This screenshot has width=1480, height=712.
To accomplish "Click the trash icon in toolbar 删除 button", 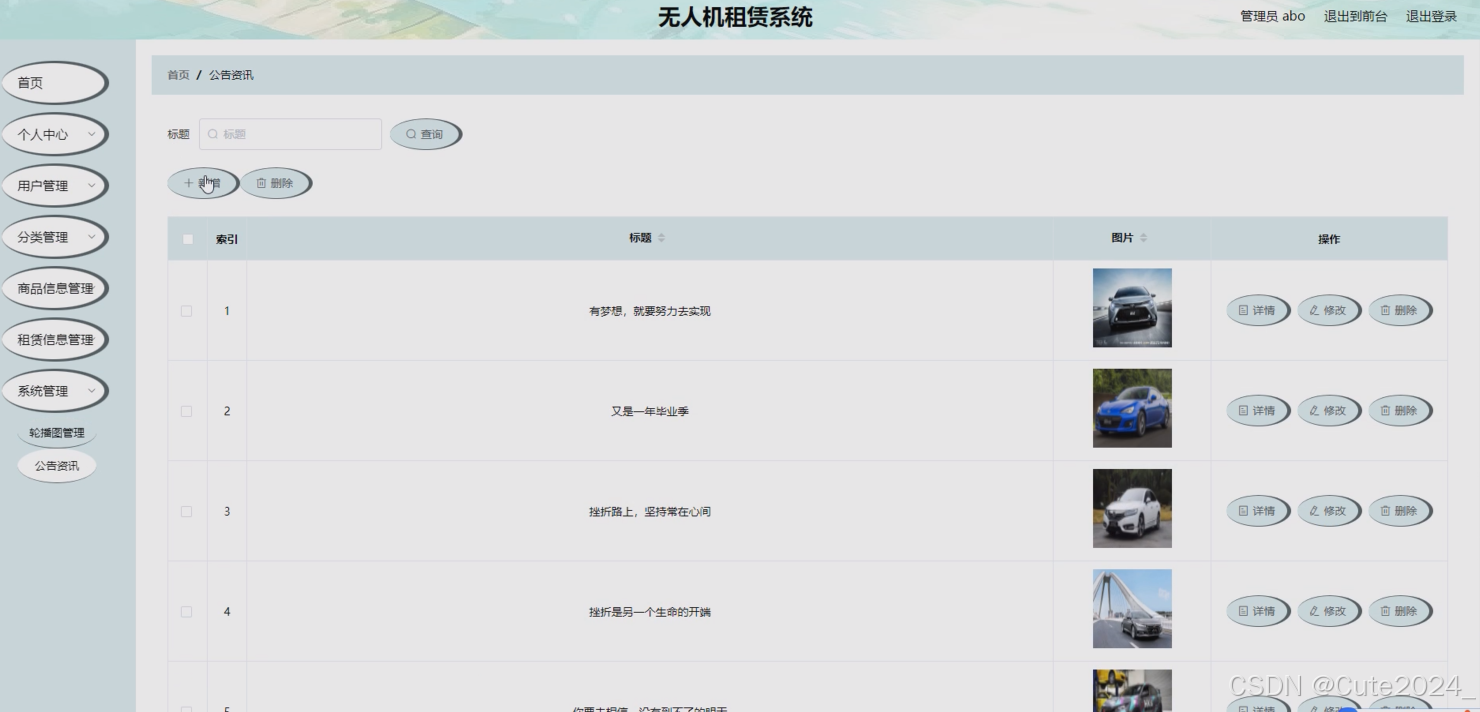I will click(262, 183).
